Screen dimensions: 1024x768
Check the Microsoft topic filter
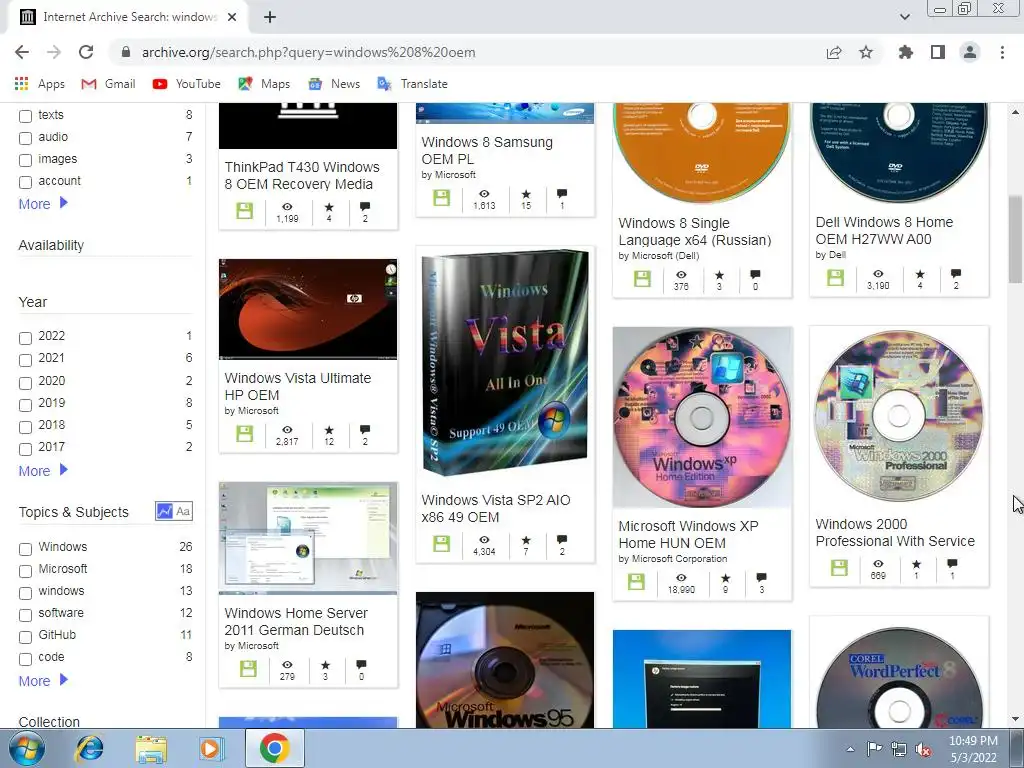pyautogui.click(x=25, y=571)
